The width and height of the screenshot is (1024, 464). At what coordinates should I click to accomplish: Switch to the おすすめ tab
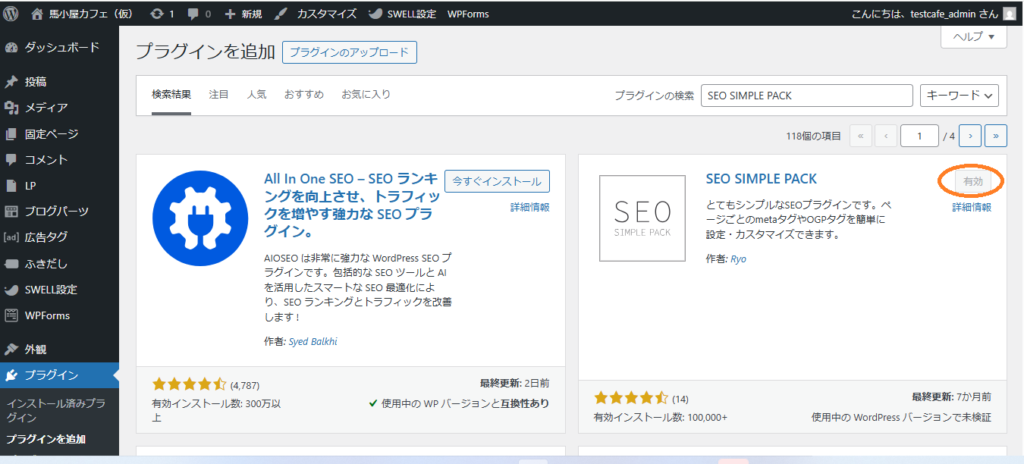pyautogui.click(x=304, y=94)
